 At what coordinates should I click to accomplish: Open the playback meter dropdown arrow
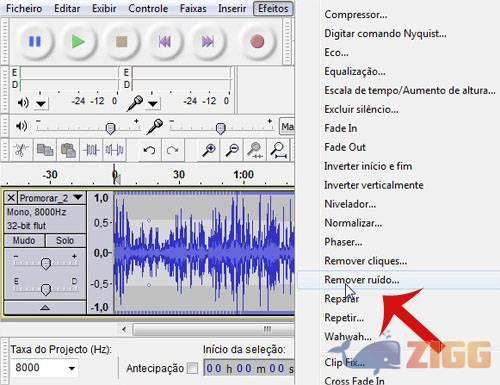tap(41, 104)
